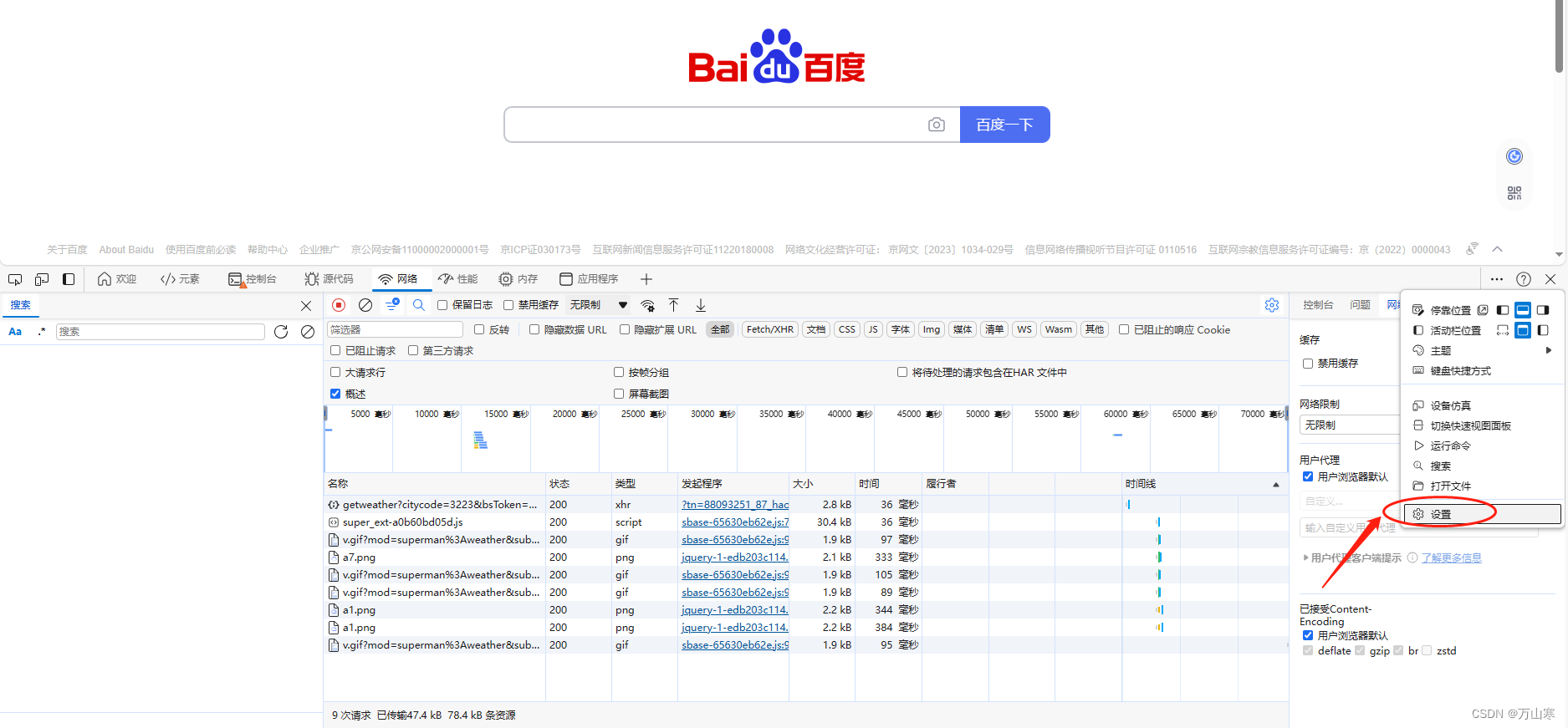Check the 第三方请求 checkbox
The width and height of the screenshot is (1568, 728).
pos(413,350)
